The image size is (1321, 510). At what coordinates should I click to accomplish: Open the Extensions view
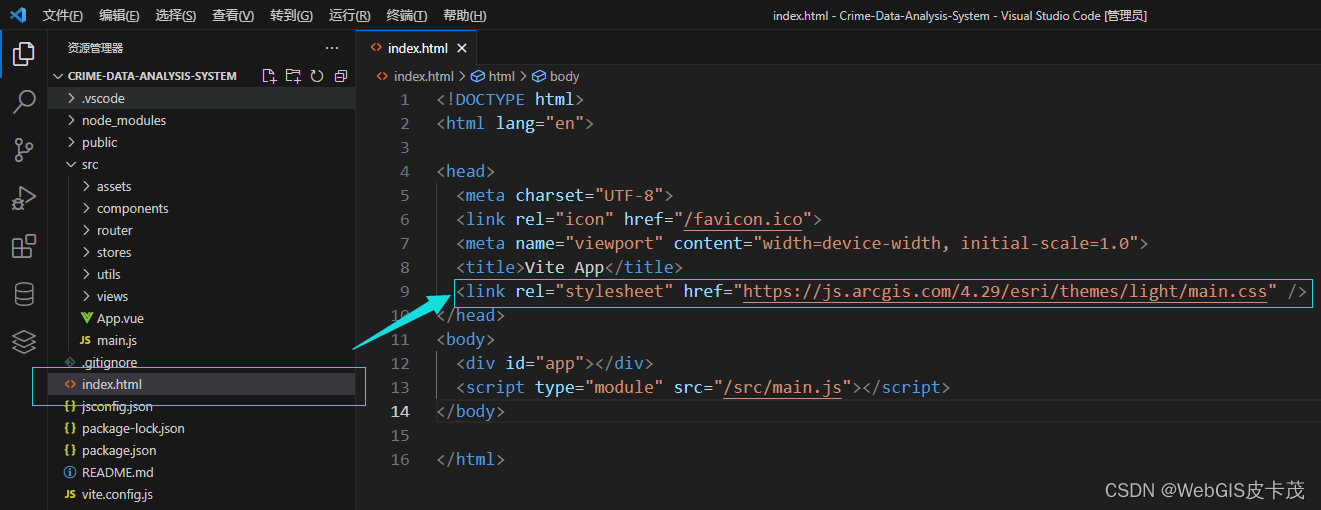click(23, 246)
